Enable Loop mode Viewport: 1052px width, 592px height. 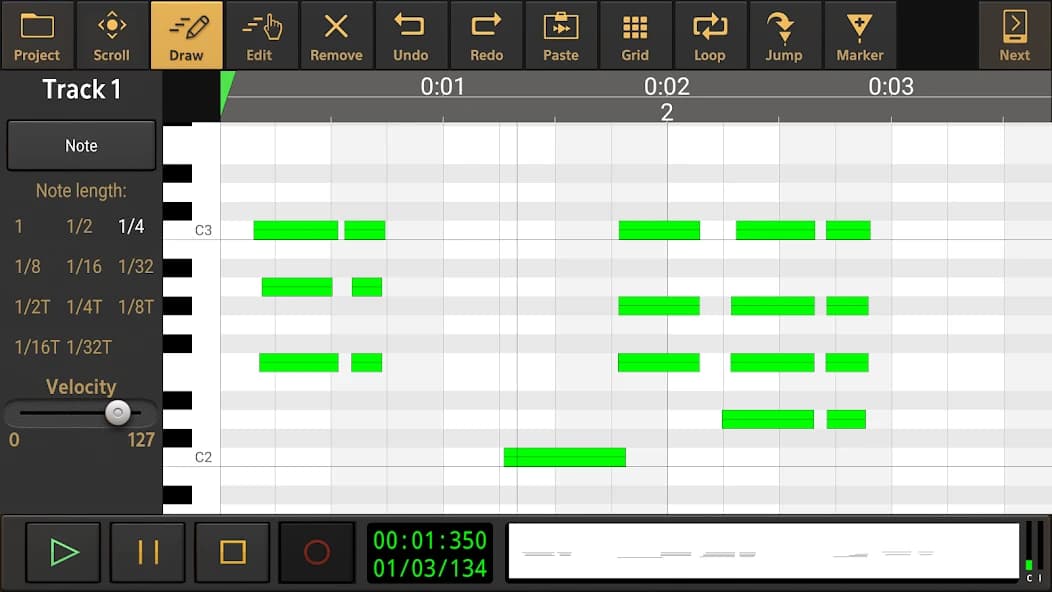711,35
